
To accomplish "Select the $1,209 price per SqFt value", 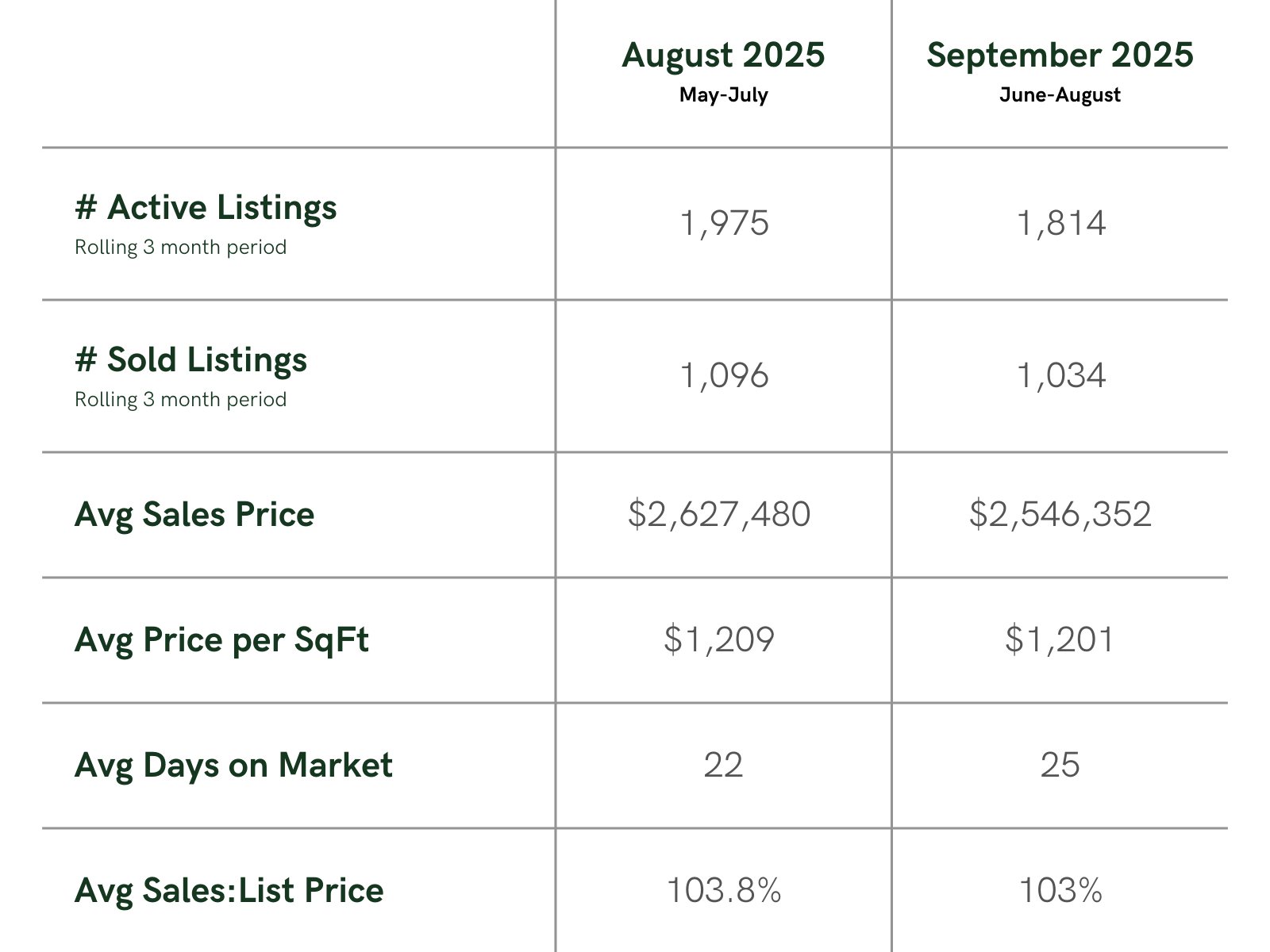I will tap(719, 640).
